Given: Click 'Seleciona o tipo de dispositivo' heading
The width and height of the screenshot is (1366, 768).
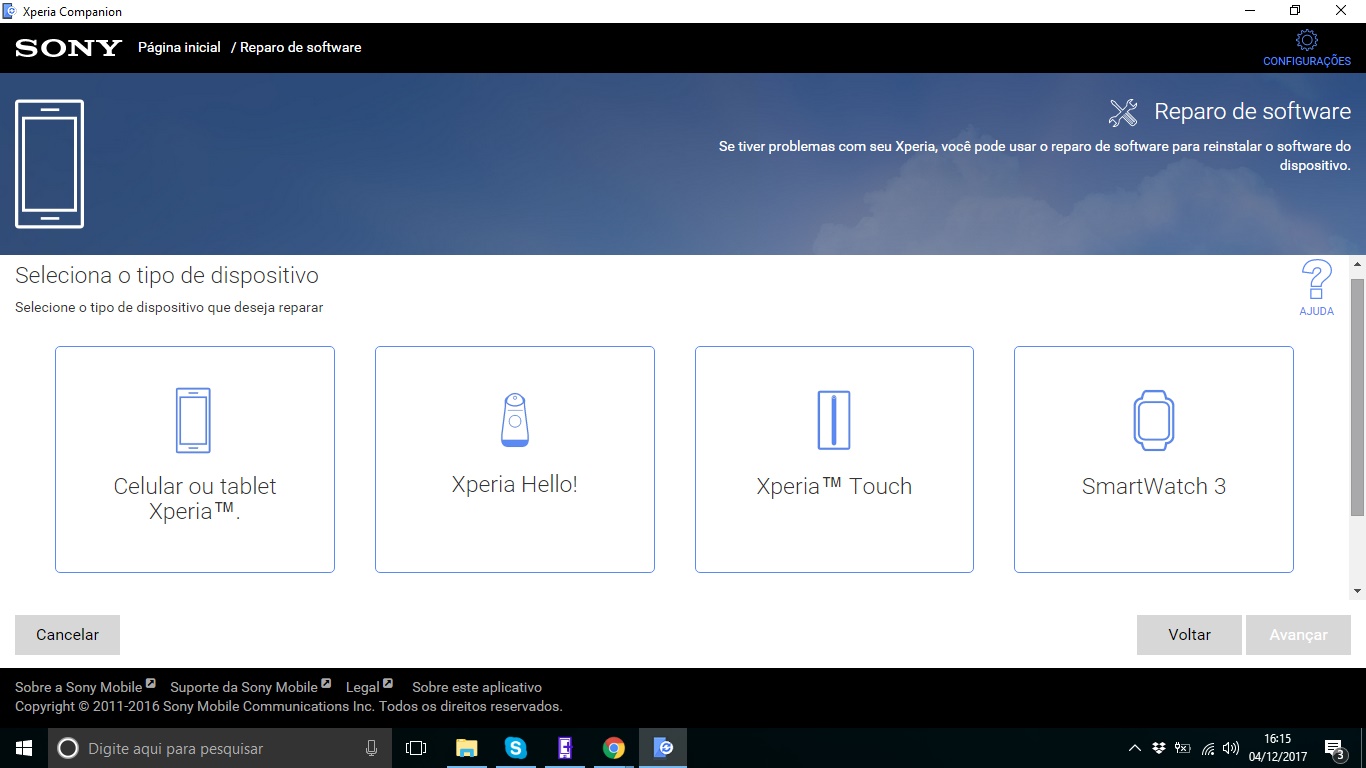Looking at the screenshot, I should [x=167, y=275].
